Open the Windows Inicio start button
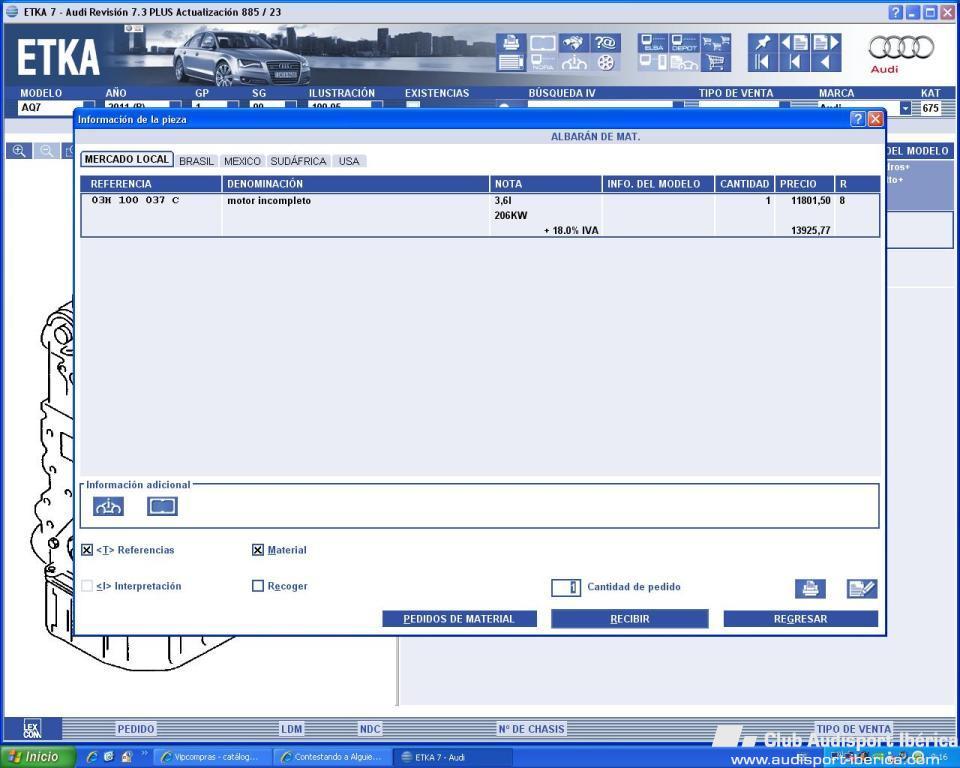The image size is (960, 768). 38,757
